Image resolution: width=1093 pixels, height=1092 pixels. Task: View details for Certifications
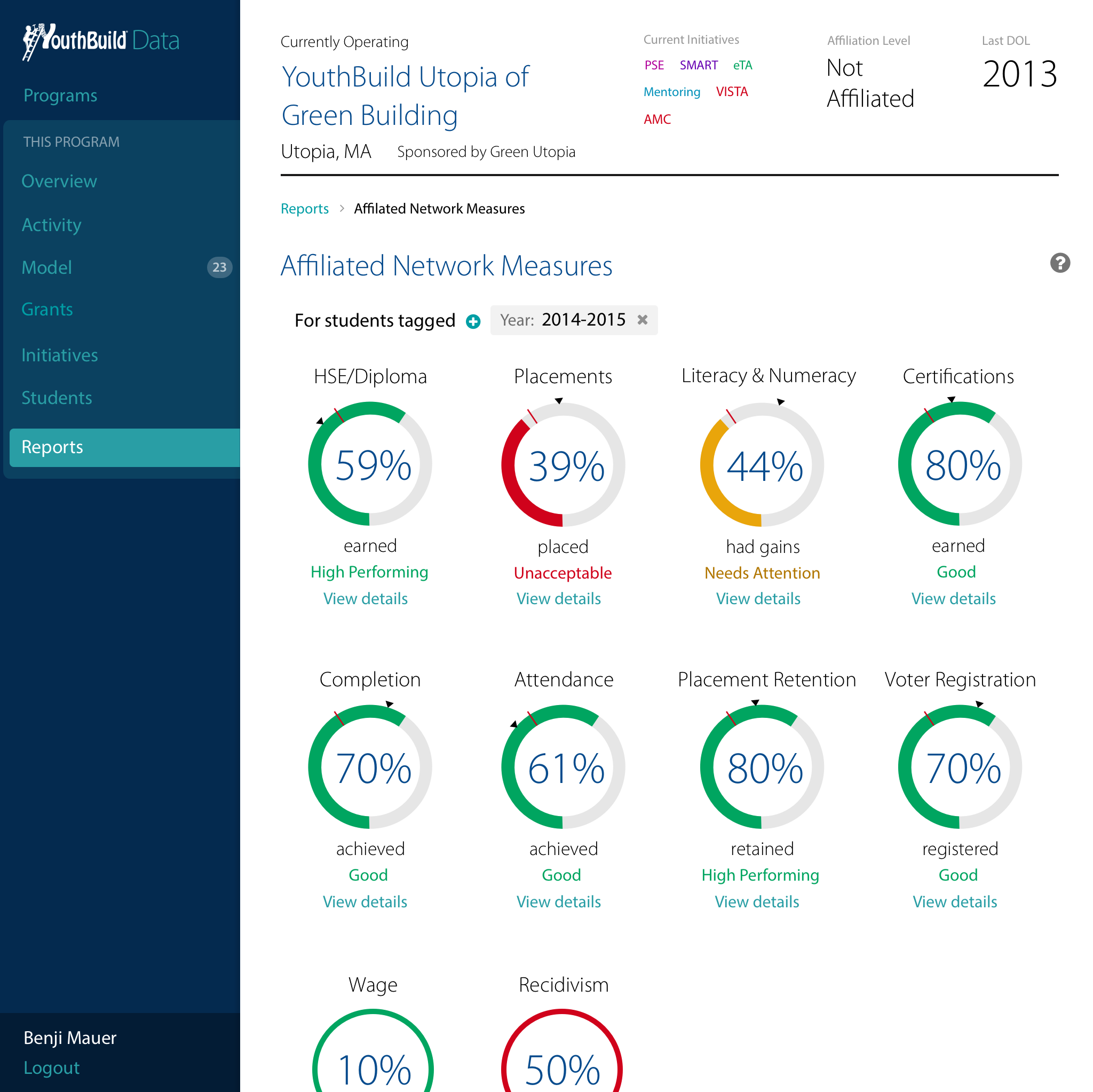[954, 599]
